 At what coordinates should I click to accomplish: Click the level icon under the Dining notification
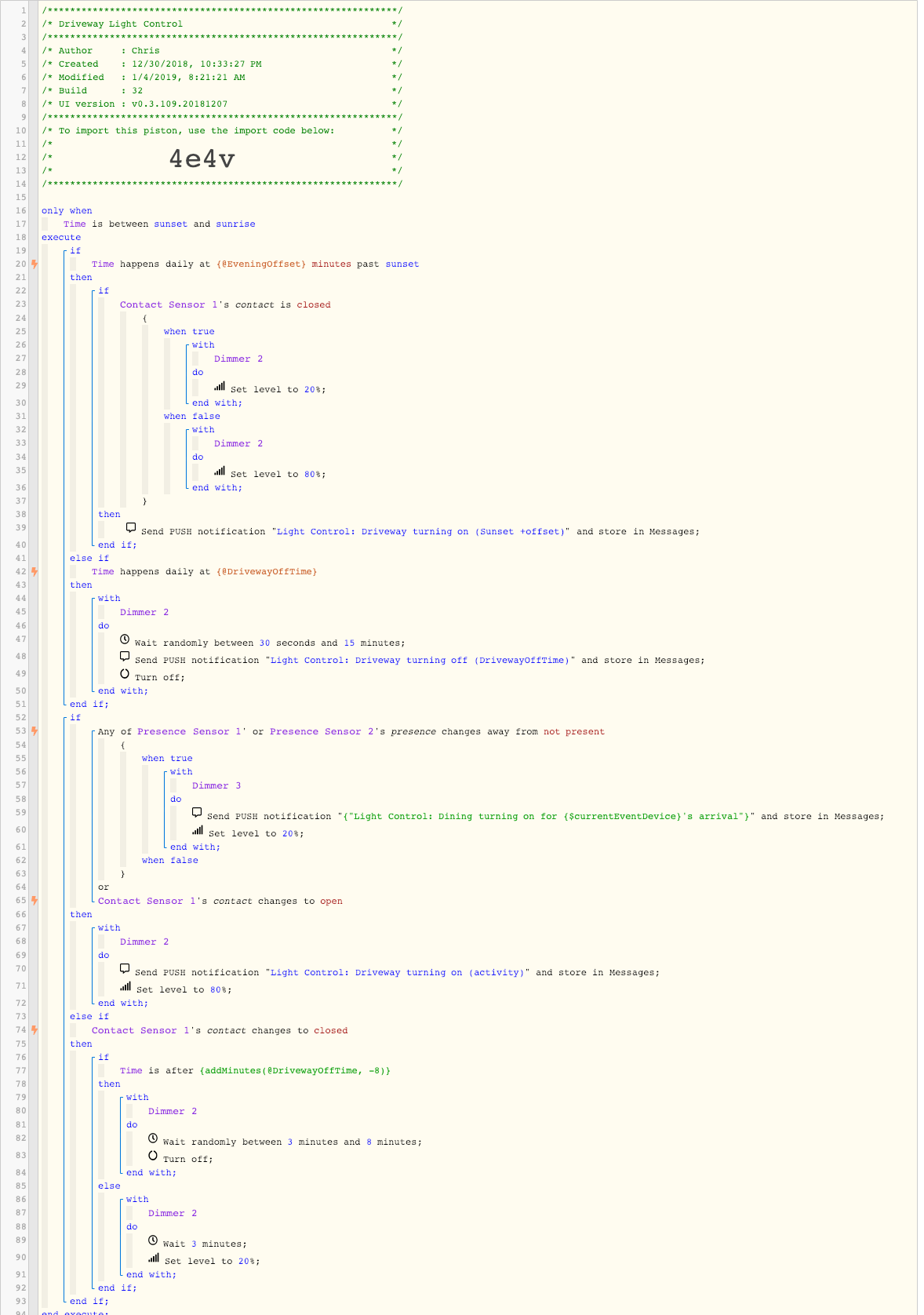pyautogui.click(x=198, y=831)
